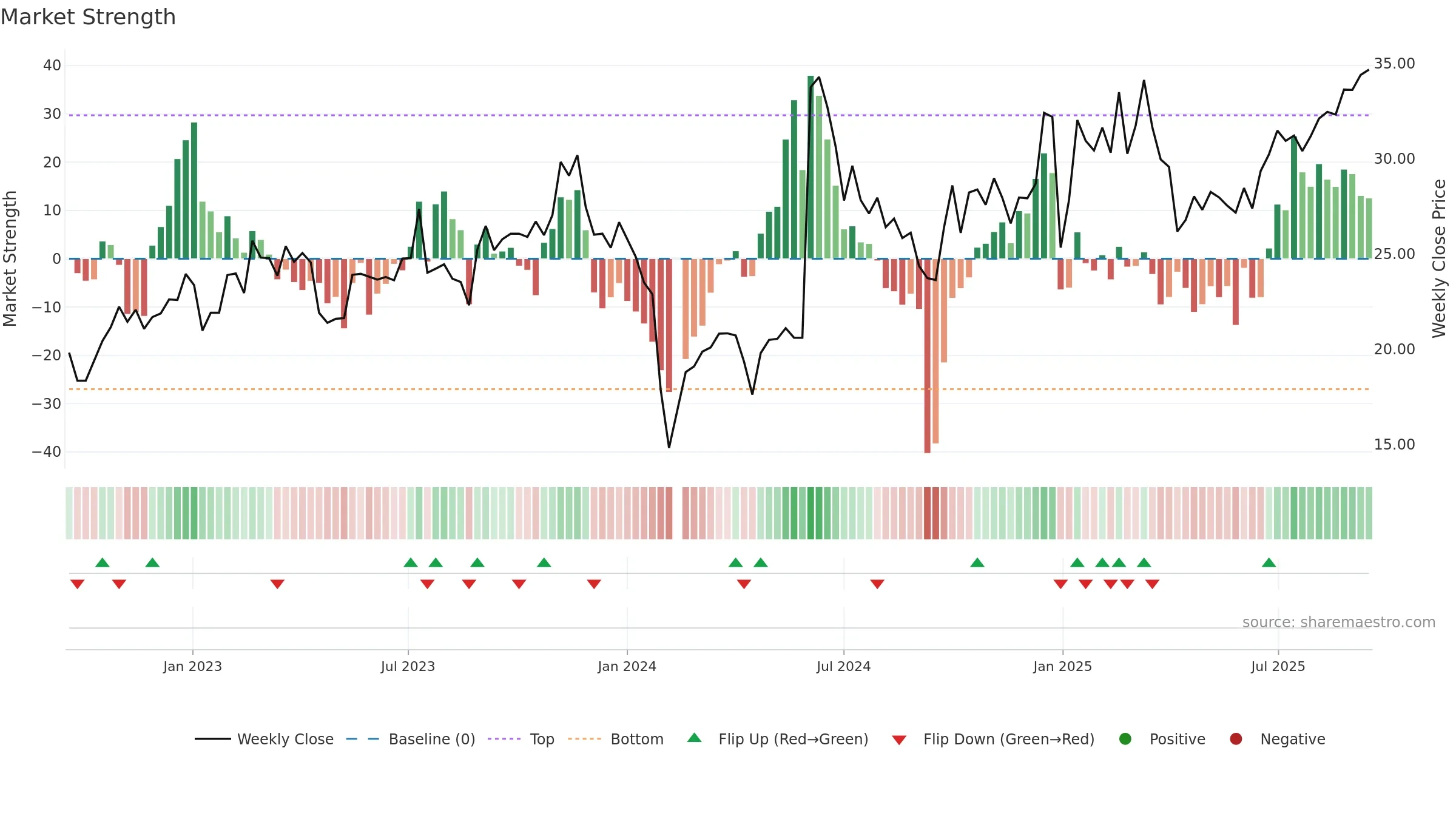Click the black Weekly Close legend line sample
The image size is (1456, 819).
point(213,739)
